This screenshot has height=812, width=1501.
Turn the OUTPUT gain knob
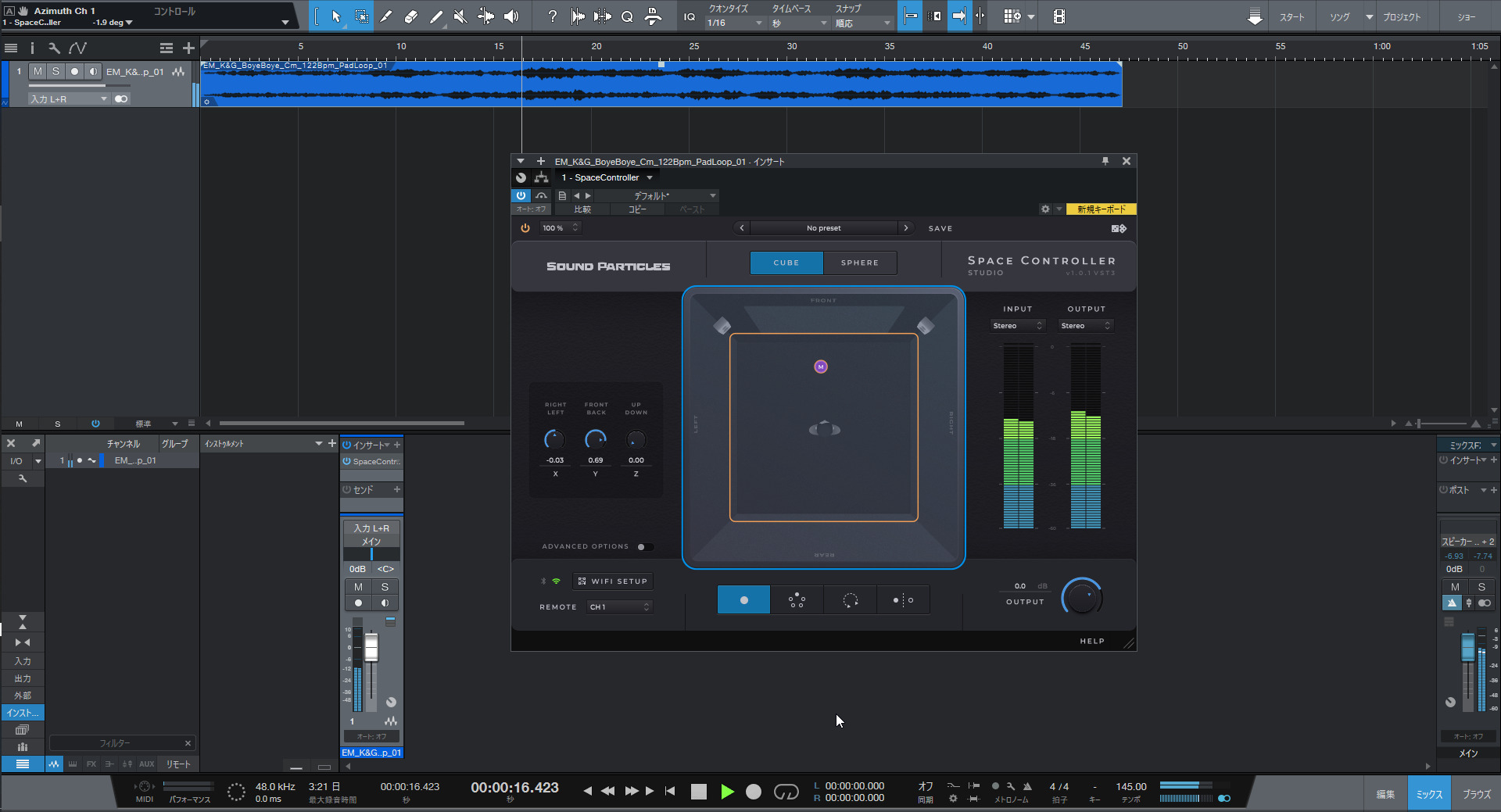pos(1082,599)
